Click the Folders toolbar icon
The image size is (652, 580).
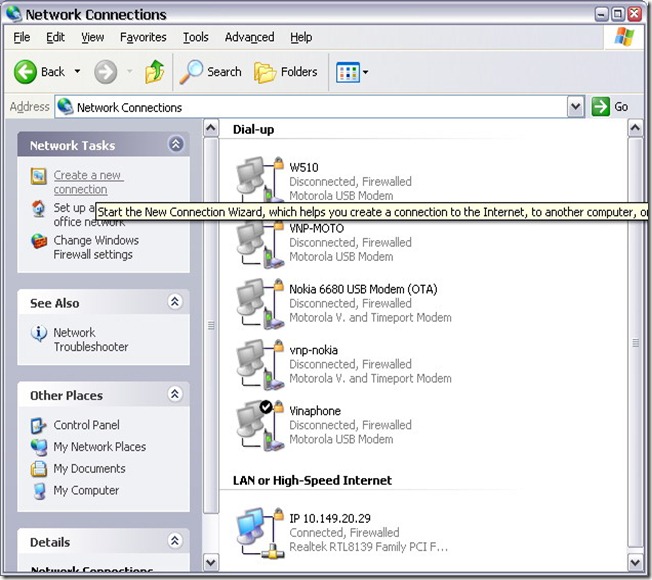(x=265, y=72)
